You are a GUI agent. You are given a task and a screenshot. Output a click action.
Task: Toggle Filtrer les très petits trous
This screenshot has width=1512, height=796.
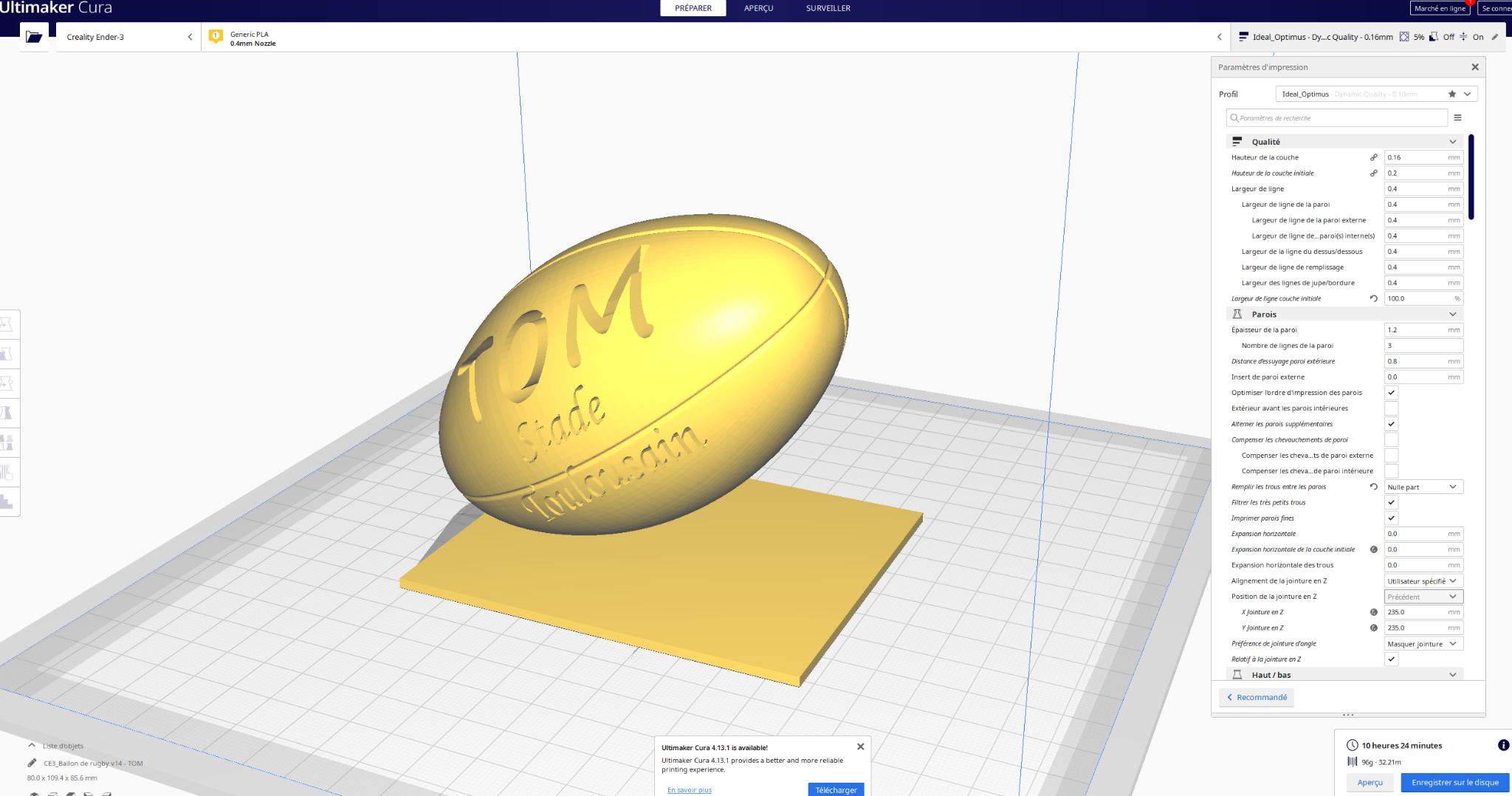tap(1391, 502)
